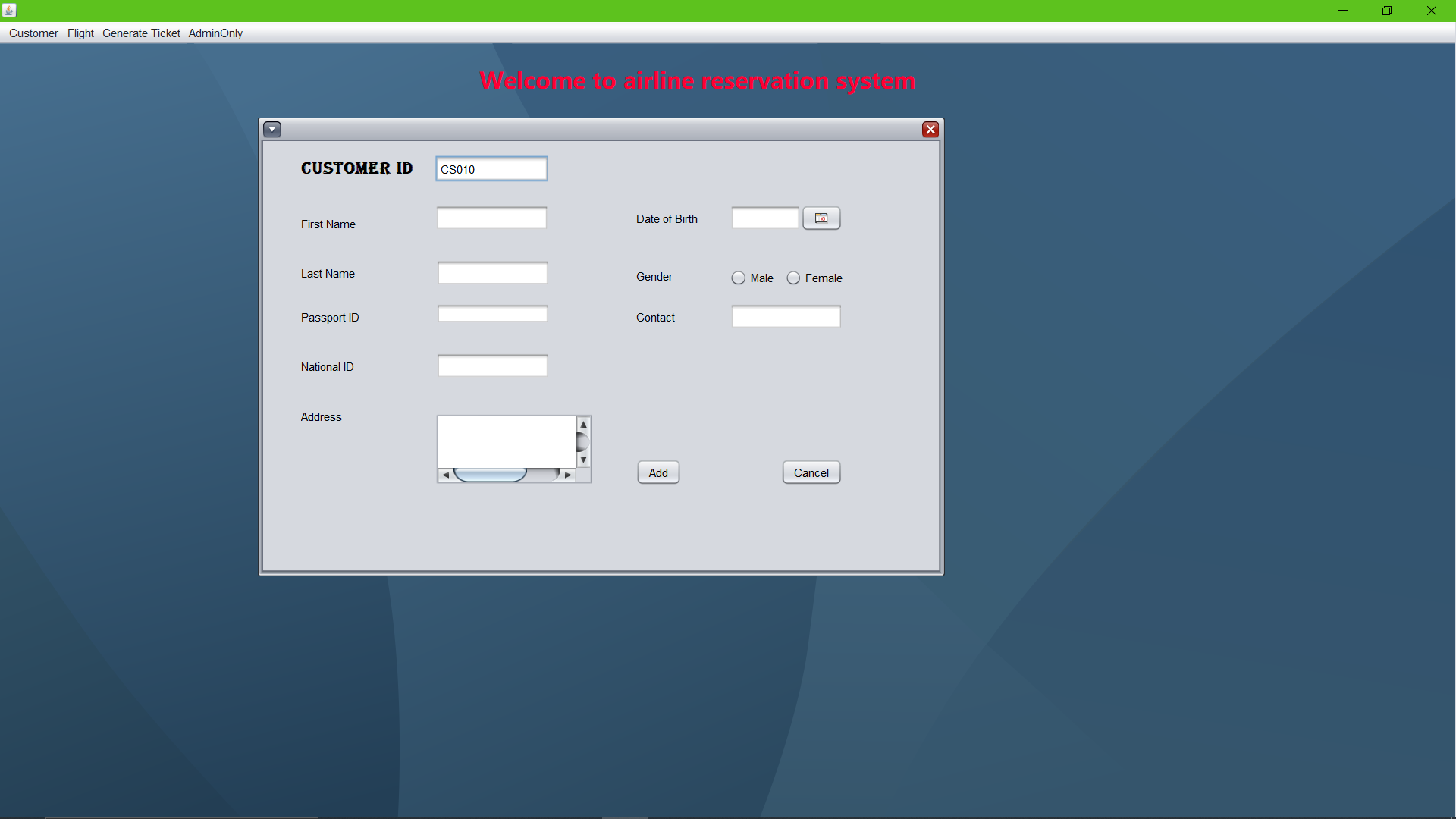
Task: Click the Cancel button
Action: tap(811, 472)
